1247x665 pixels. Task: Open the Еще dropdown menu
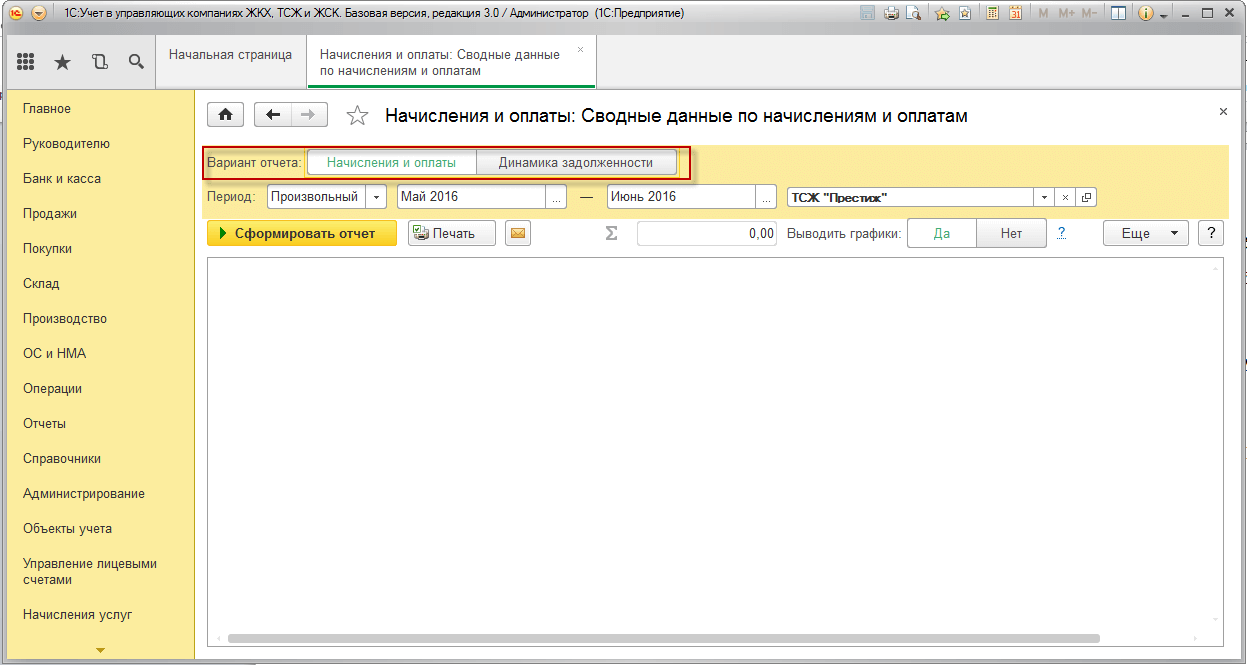coord(1145,233)
